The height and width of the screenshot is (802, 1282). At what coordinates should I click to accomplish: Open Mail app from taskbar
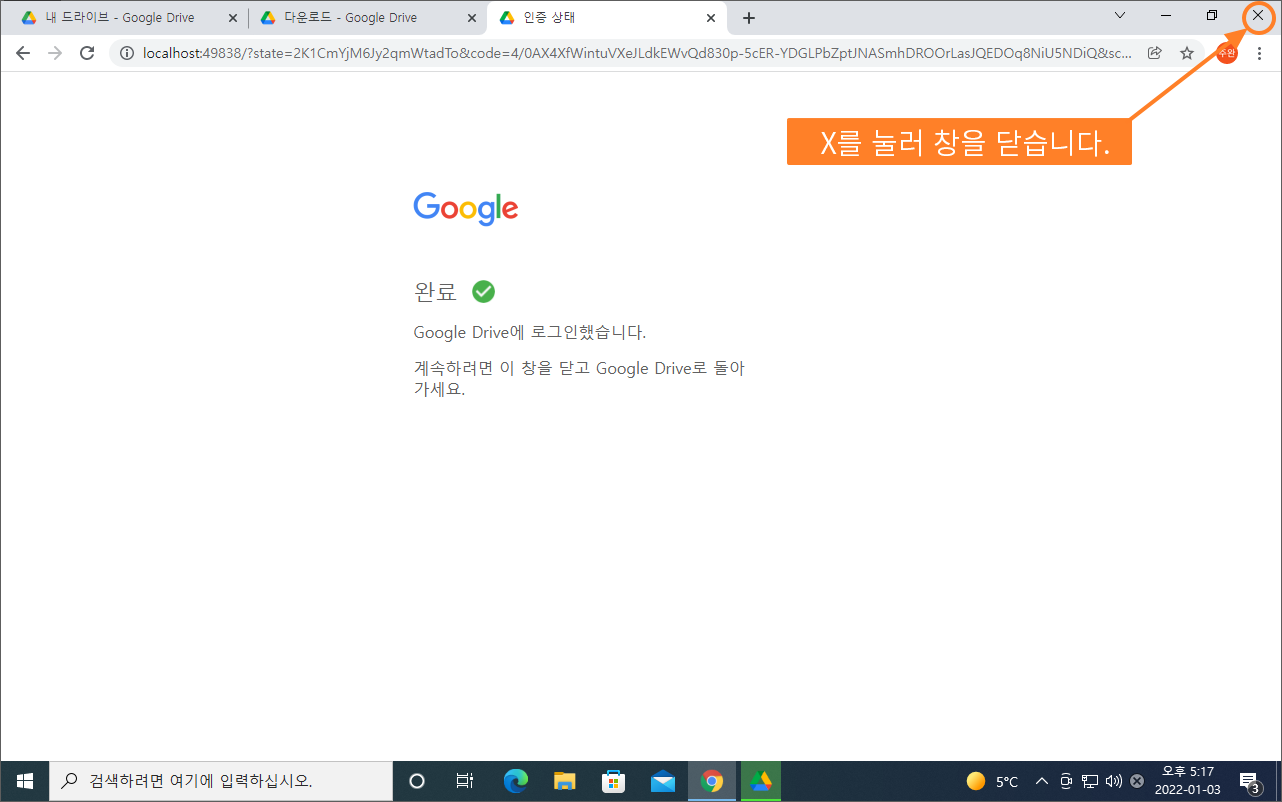pyautogui.click(x=662, y=781)
